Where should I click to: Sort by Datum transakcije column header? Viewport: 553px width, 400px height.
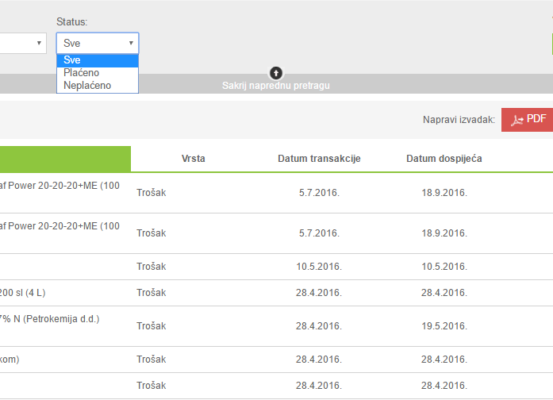(x=319, y=158)
